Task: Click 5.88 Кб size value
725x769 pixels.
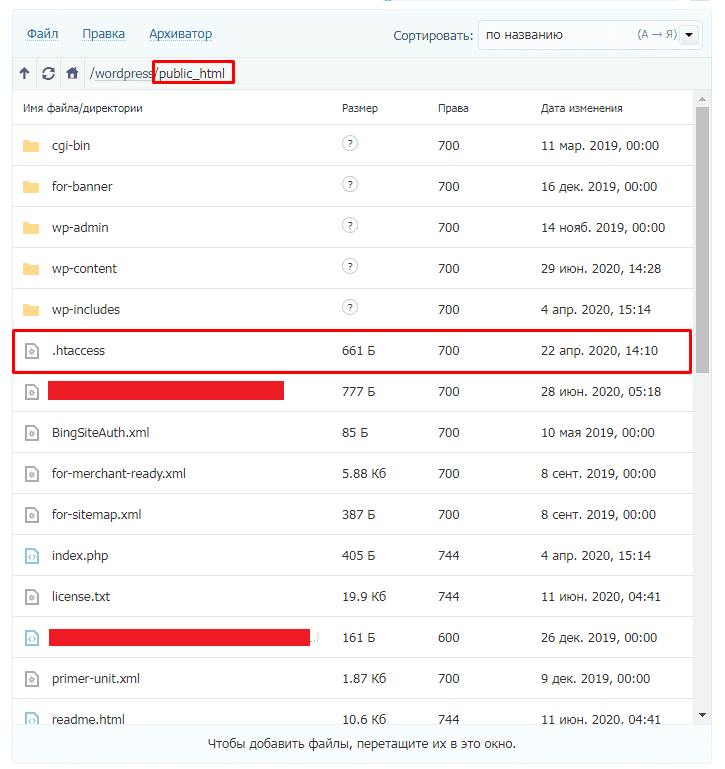Action: [x=364, y=474]
